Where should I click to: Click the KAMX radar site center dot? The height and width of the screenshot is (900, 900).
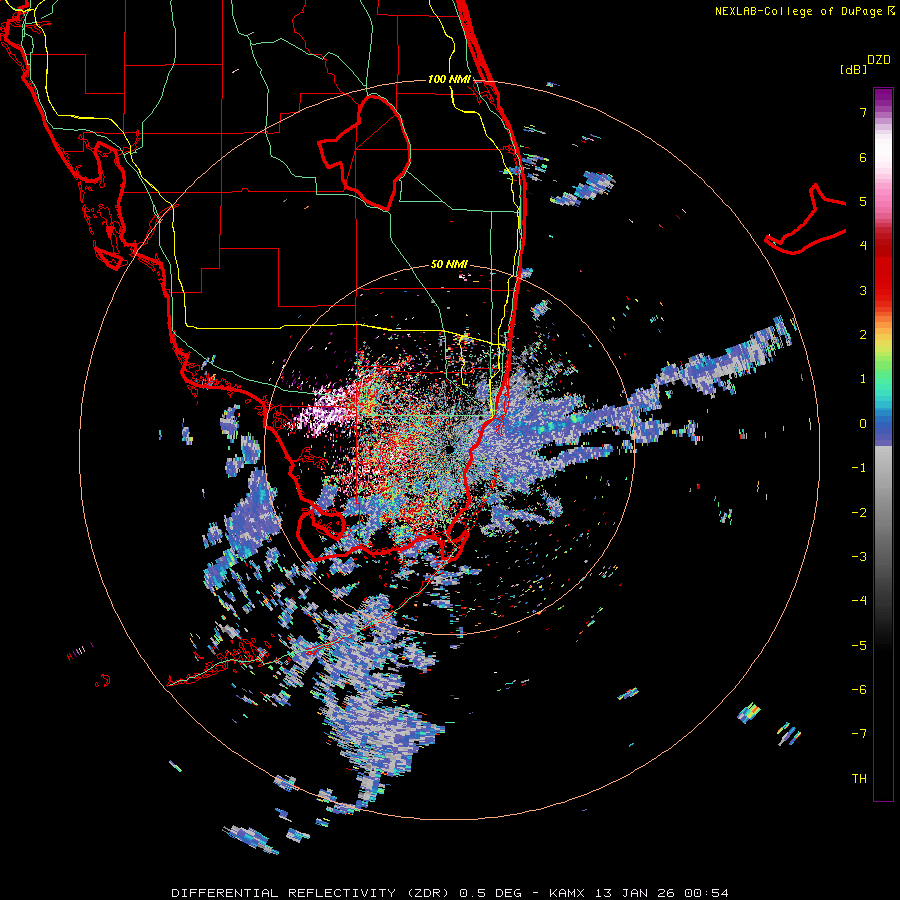(x=449, y=448)
